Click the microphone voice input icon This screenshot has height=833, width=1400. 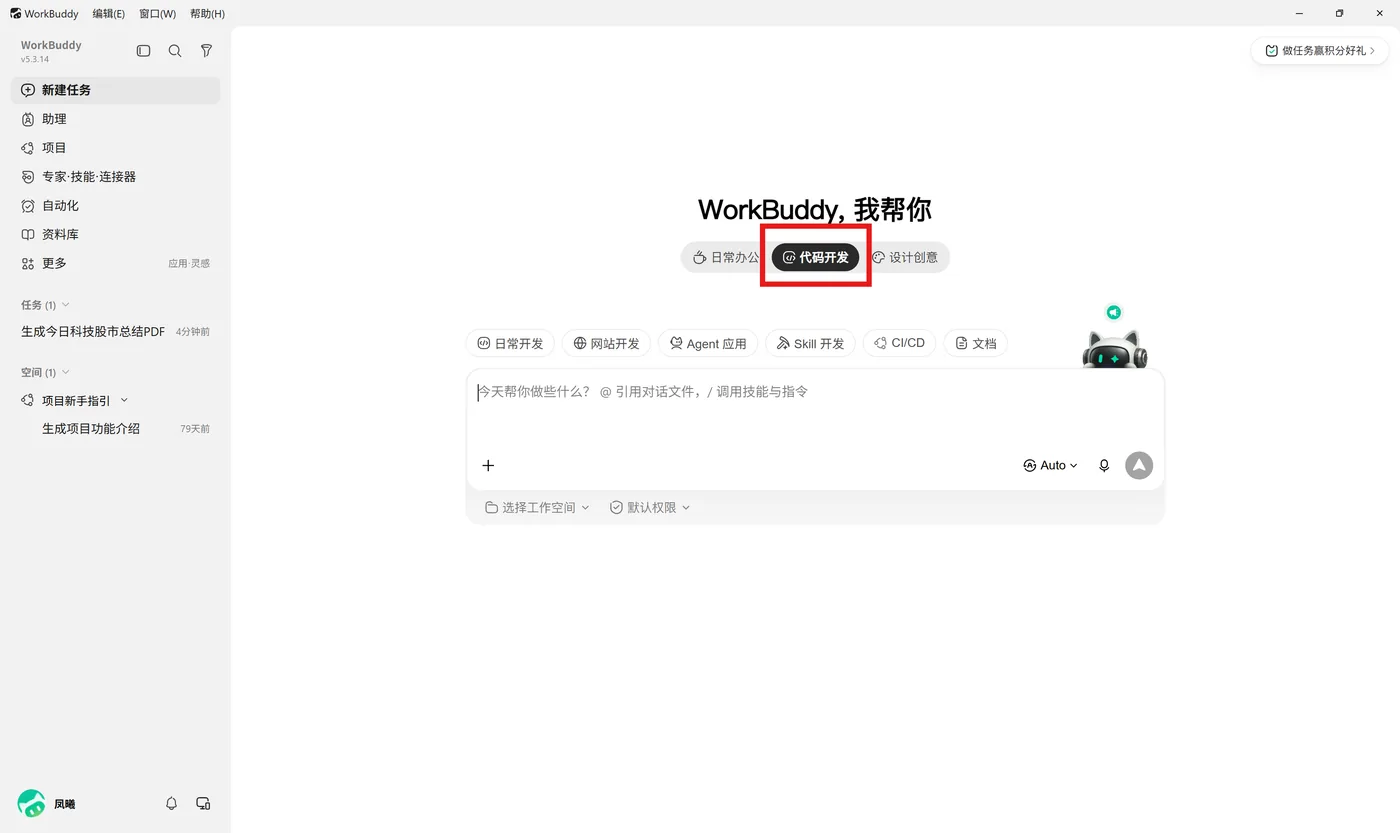pos(1104,465)
